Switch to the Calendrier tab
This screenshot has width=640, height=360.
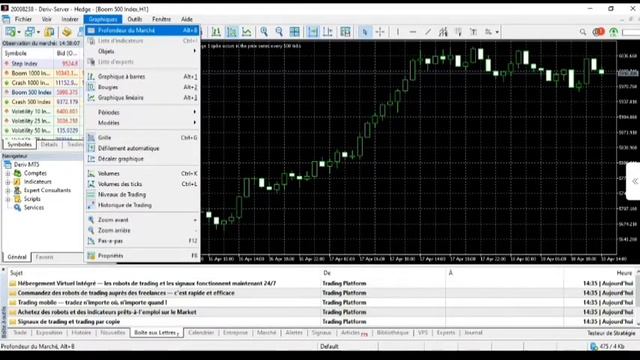[x=201, y=333]
